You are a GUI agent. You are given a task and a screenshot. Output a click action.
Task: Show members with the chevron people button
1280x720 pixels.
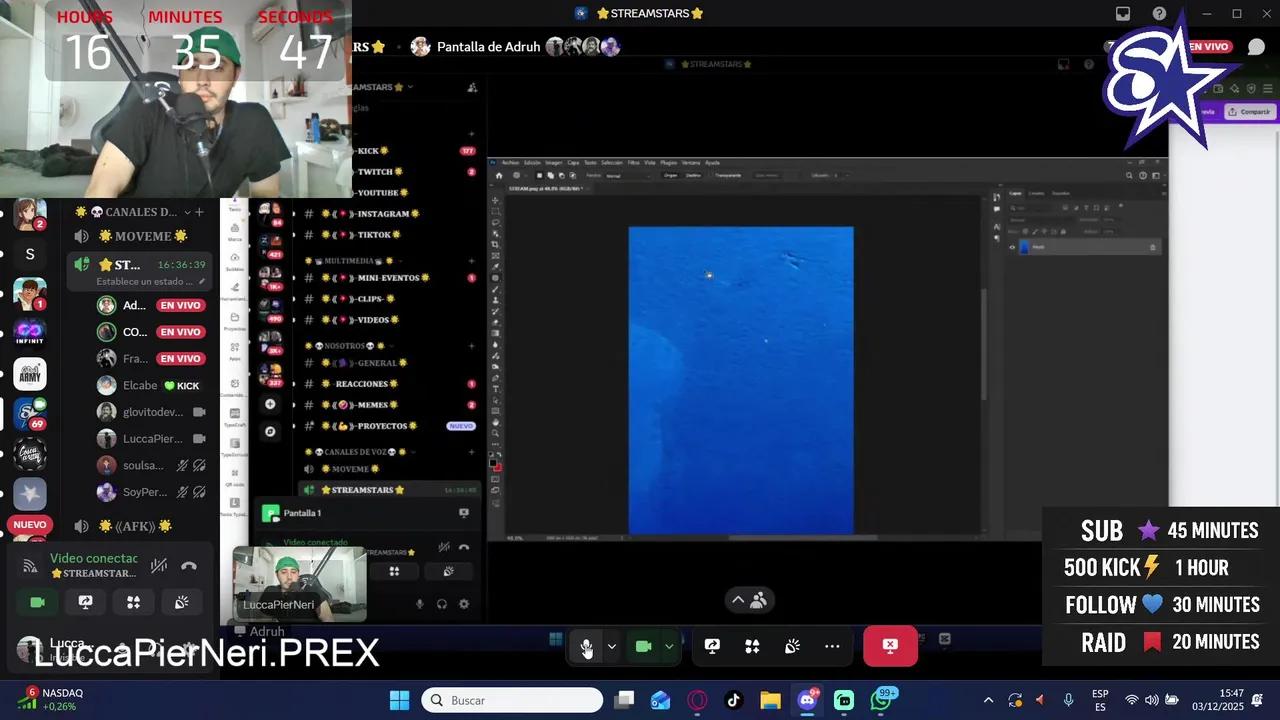point(748,600)
